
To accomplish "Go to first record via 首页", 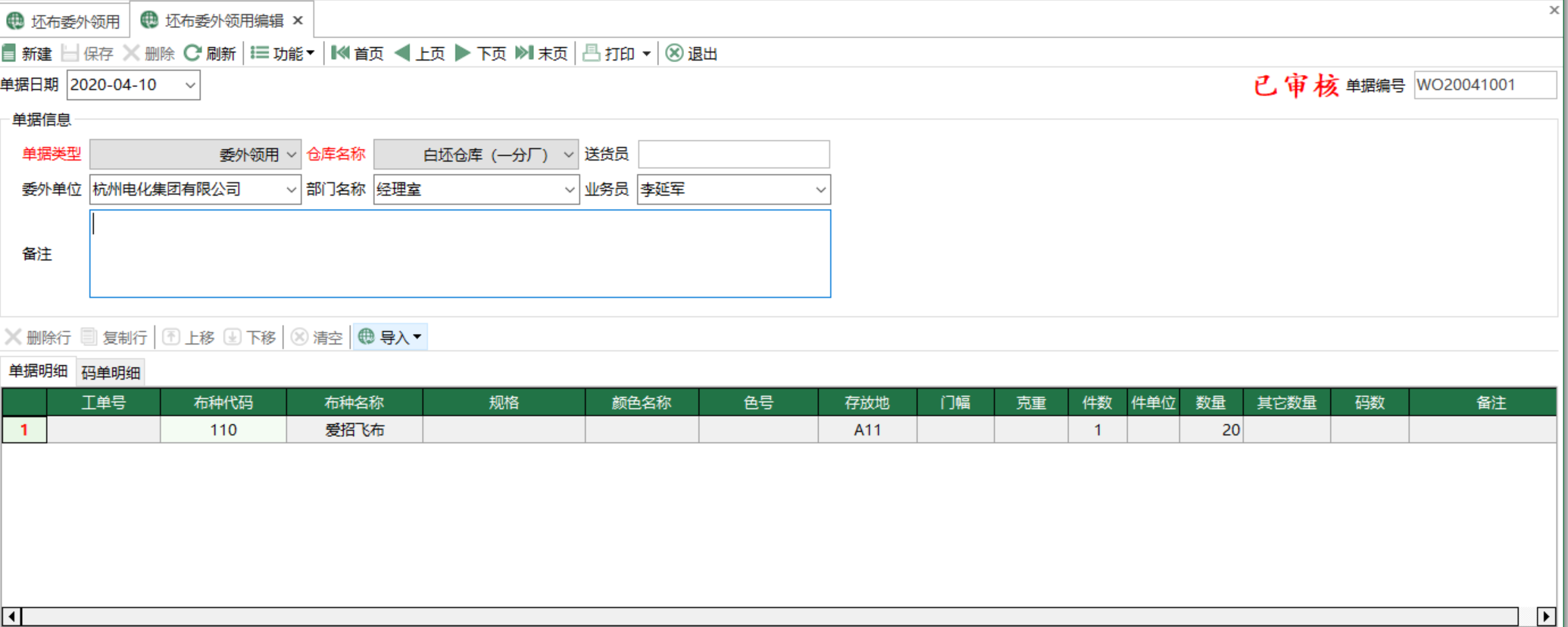I will 358,54.
